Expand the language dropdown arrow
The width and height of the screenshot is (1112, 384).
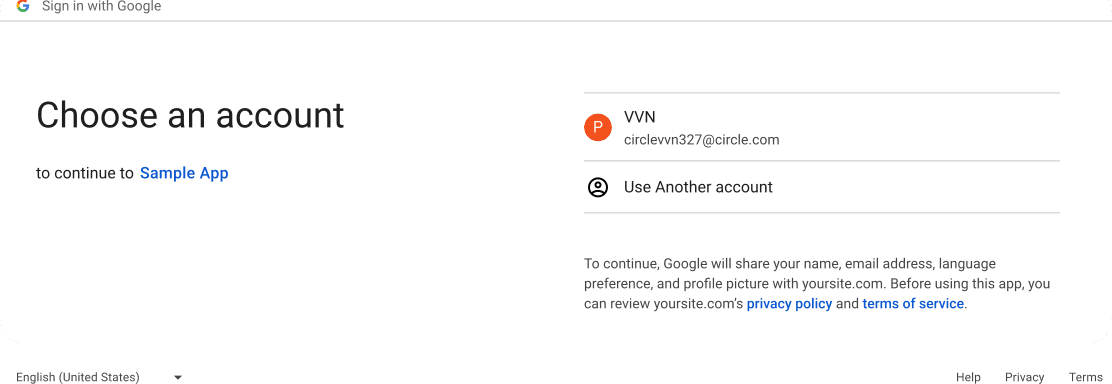(178, 378)
